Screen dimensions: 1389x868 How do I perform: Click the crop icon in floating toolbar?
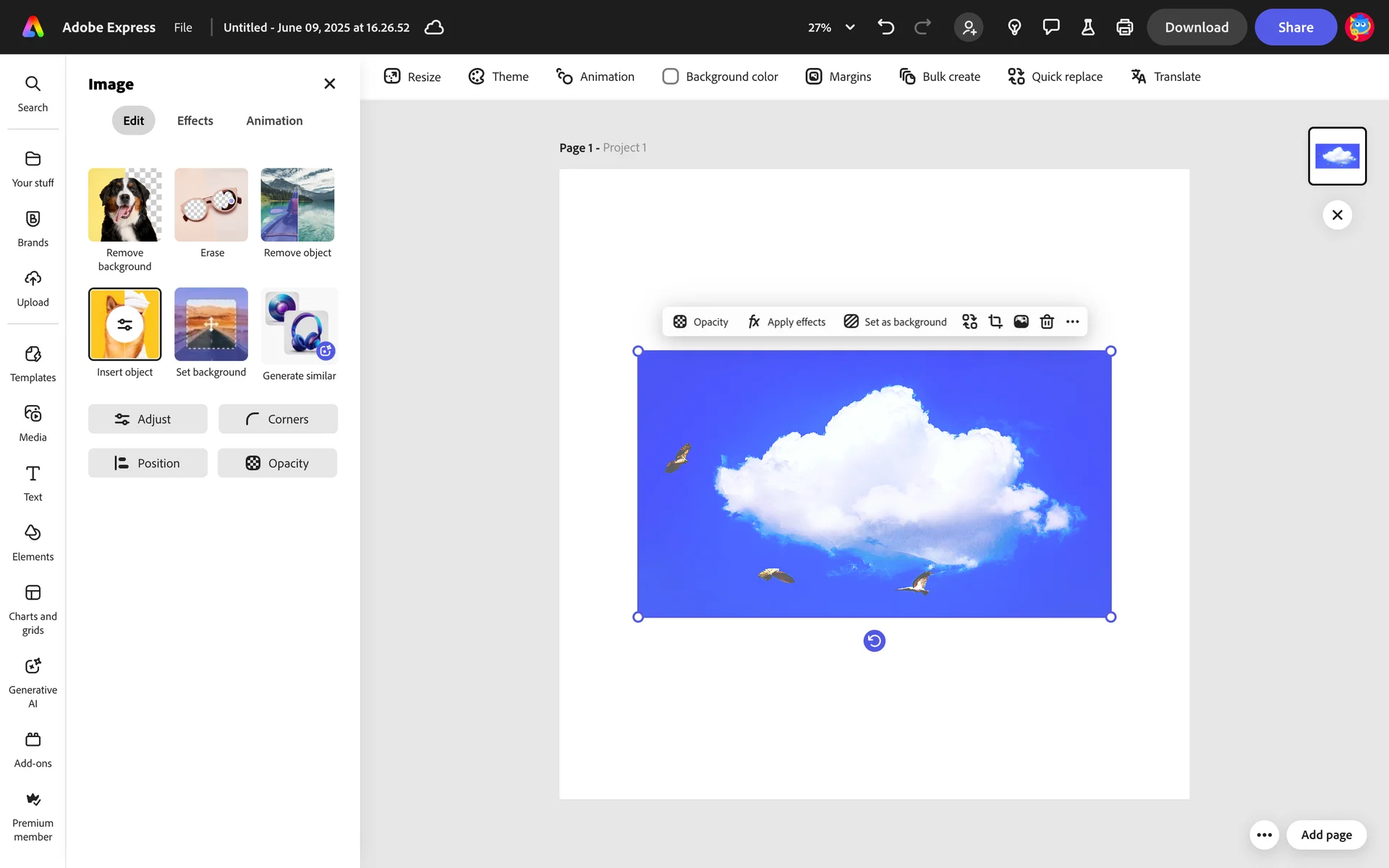(x=995, y=322)
